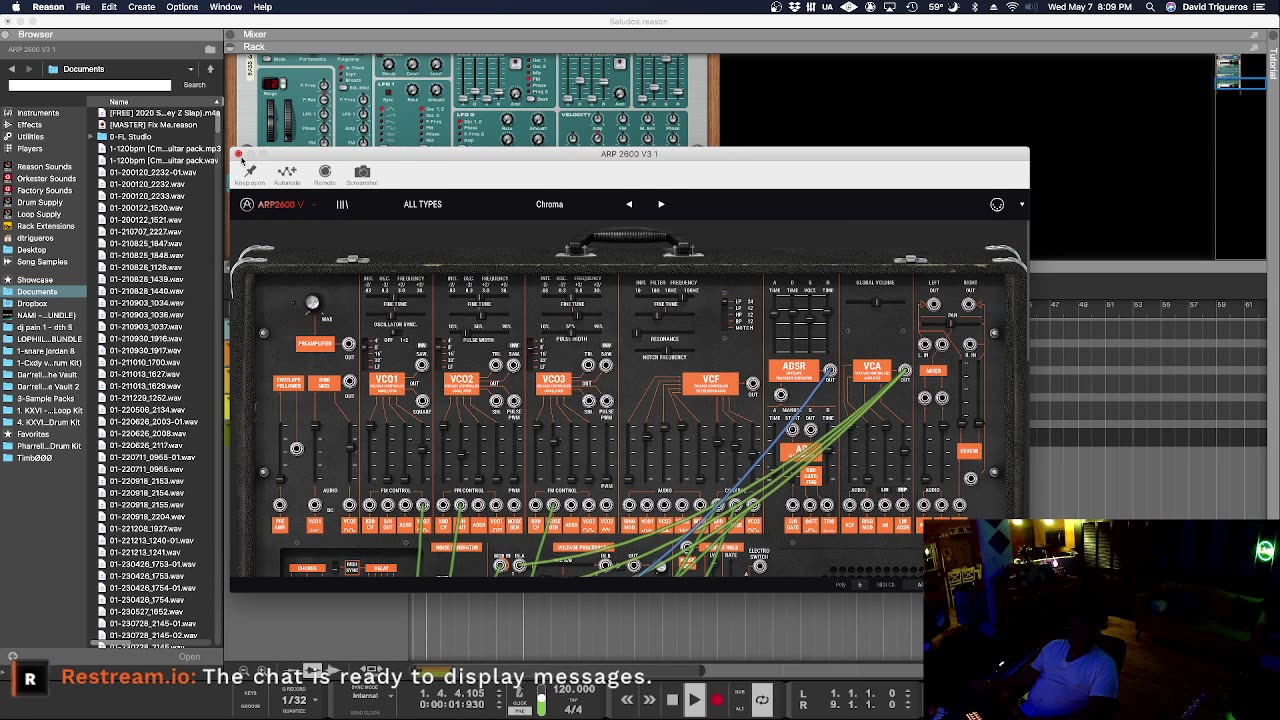Open Loop Supply location
Viewport: 1280px width, 720px height.
pos(39,215)
